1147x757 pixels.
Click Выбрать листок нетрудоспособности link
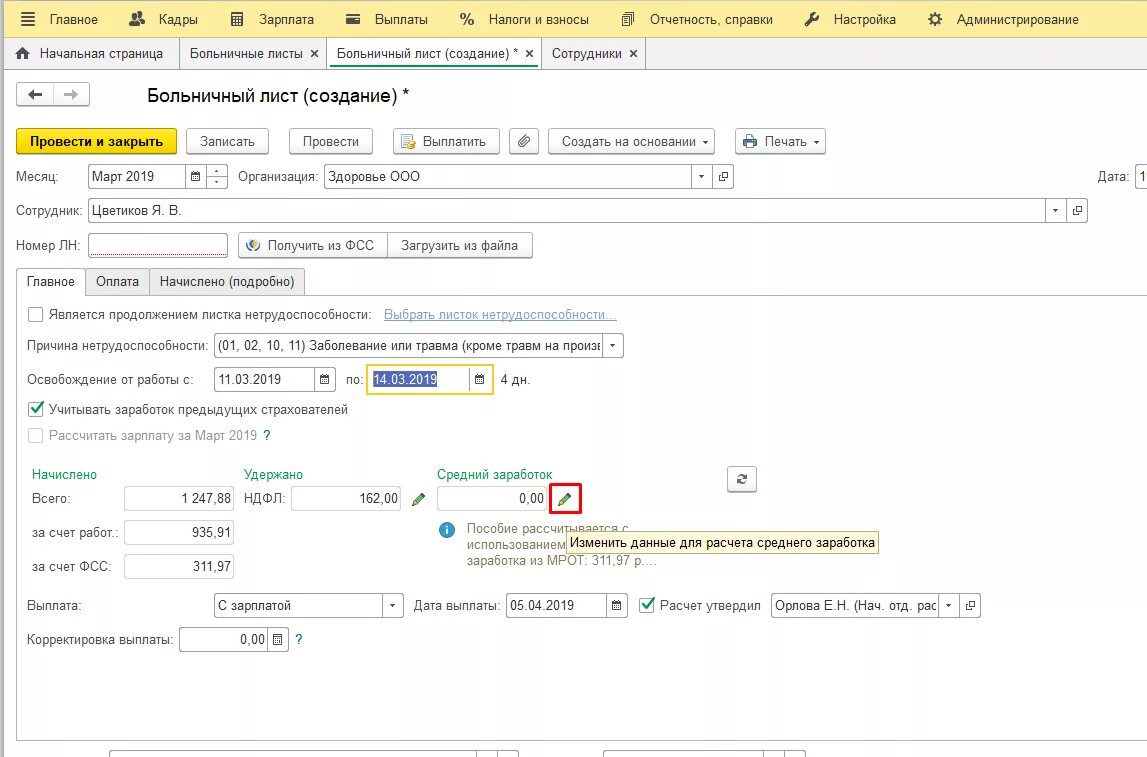500,315
